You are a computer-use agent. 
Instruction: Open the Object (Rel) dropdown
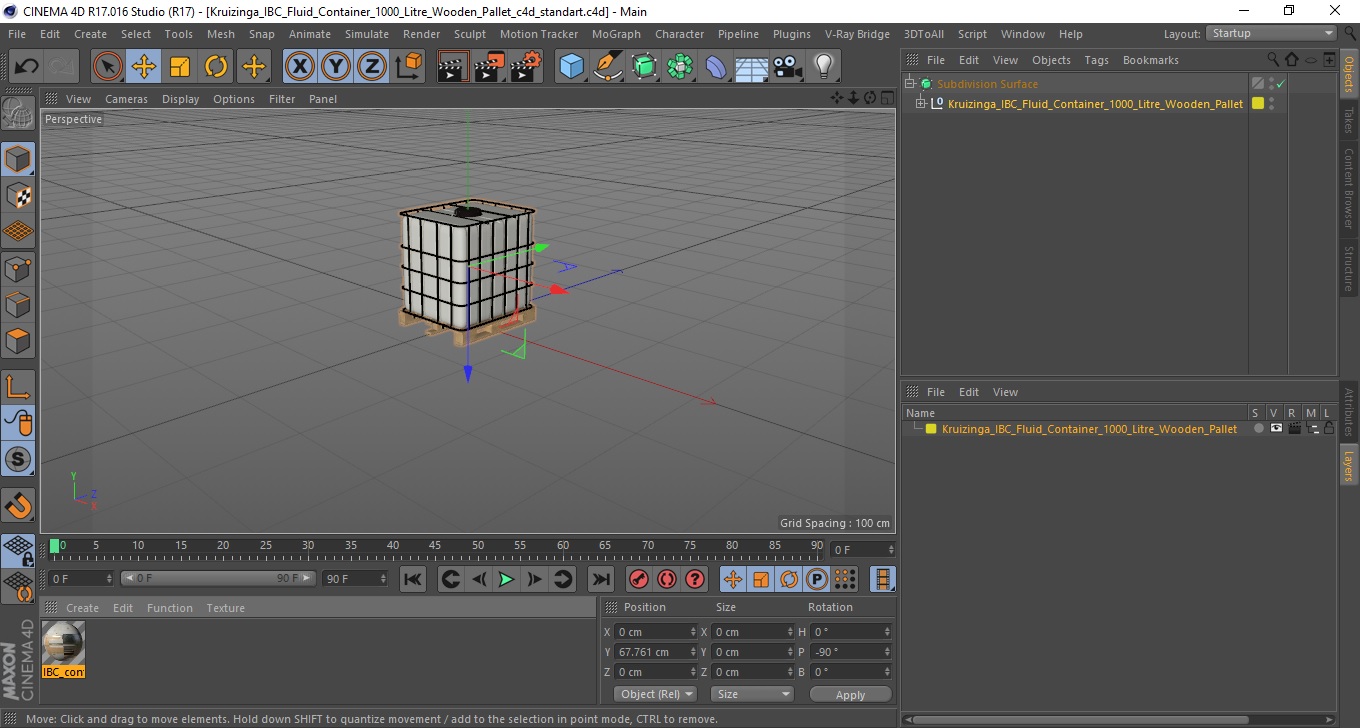click(655, 694)
